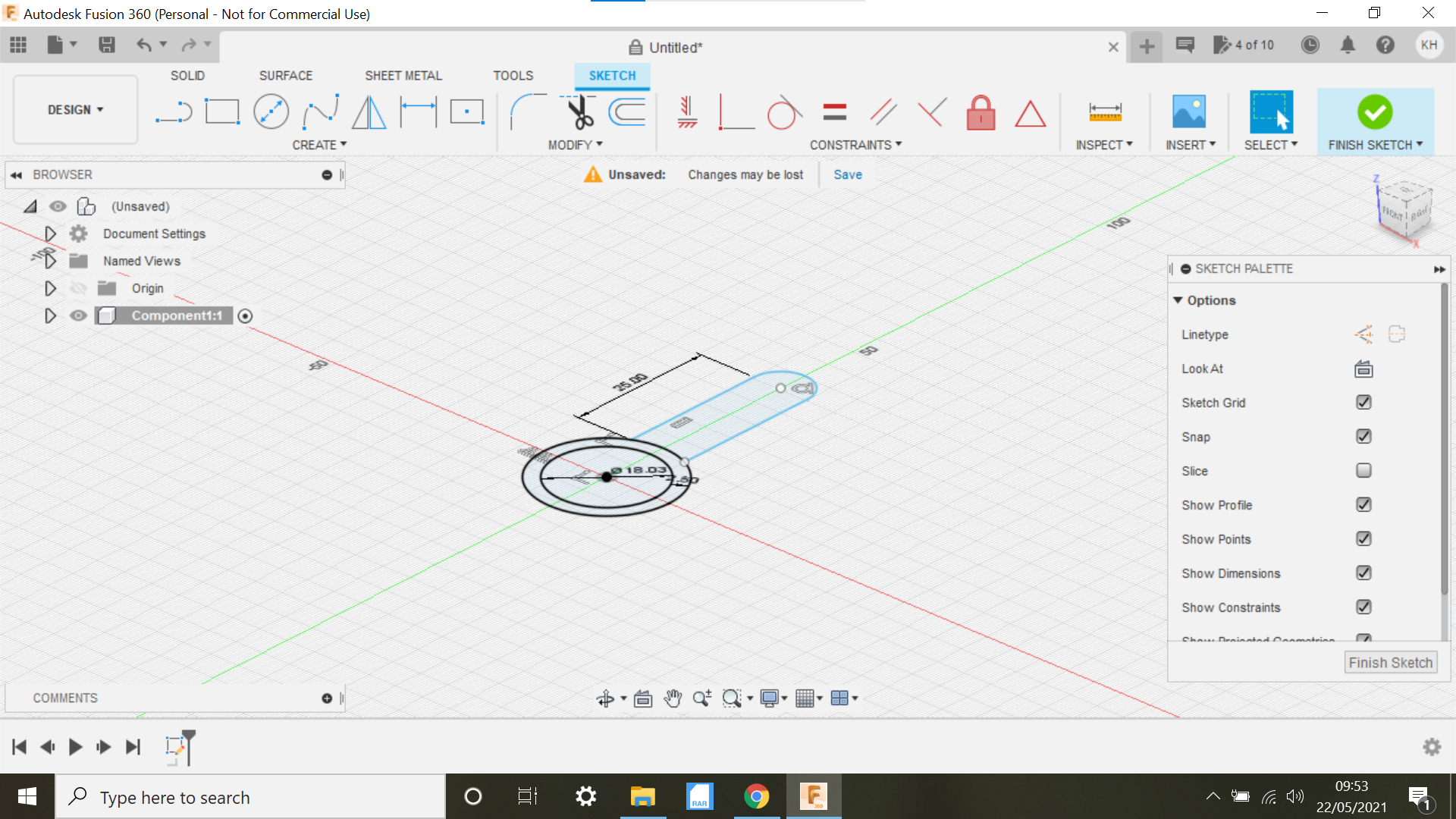Expand the Origin folder in browser
This screenshot has width=1456, height=819.
(50, 288)
